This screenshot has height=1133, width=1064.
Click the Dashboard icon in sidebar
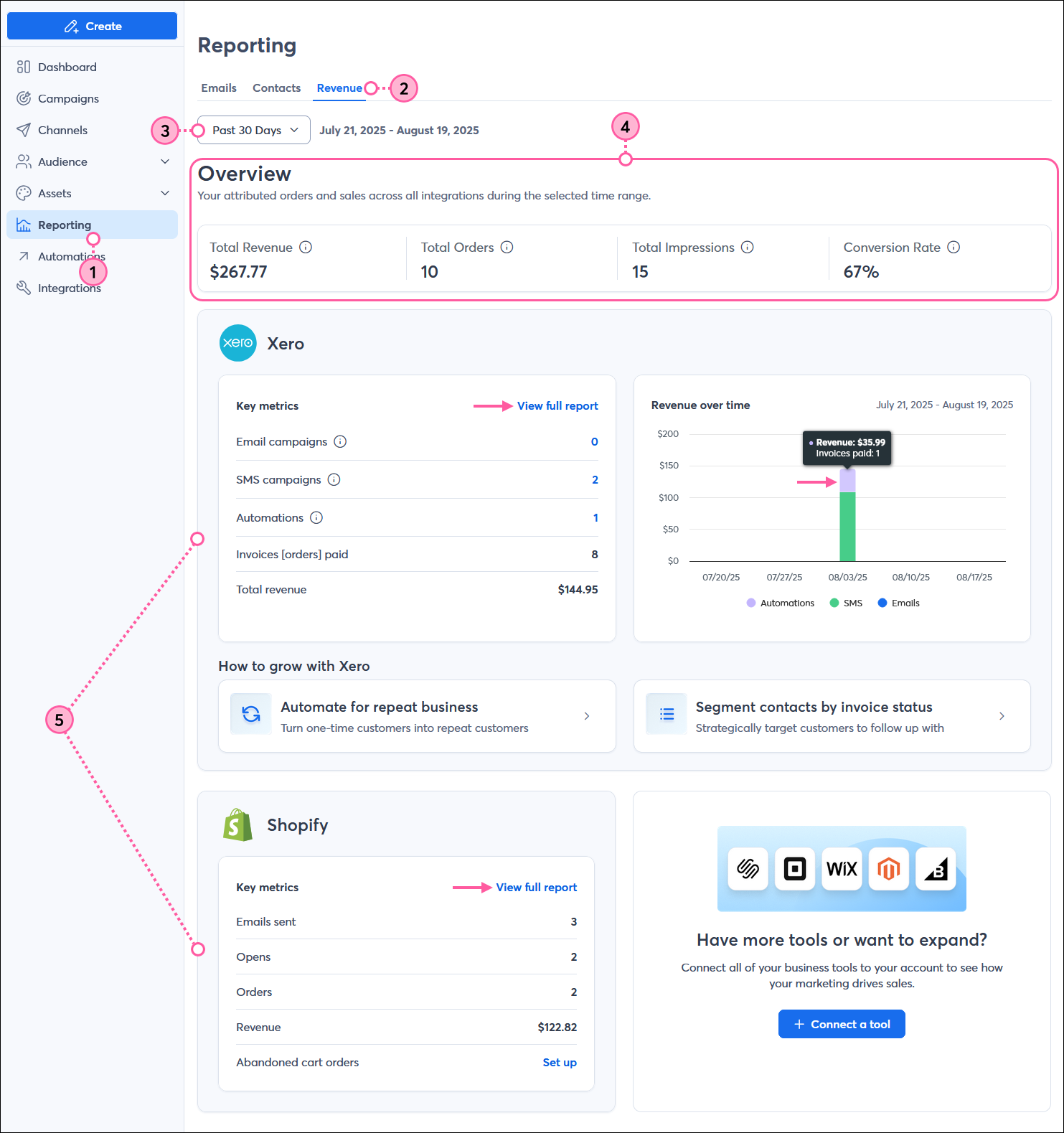[x=24, y=67]
